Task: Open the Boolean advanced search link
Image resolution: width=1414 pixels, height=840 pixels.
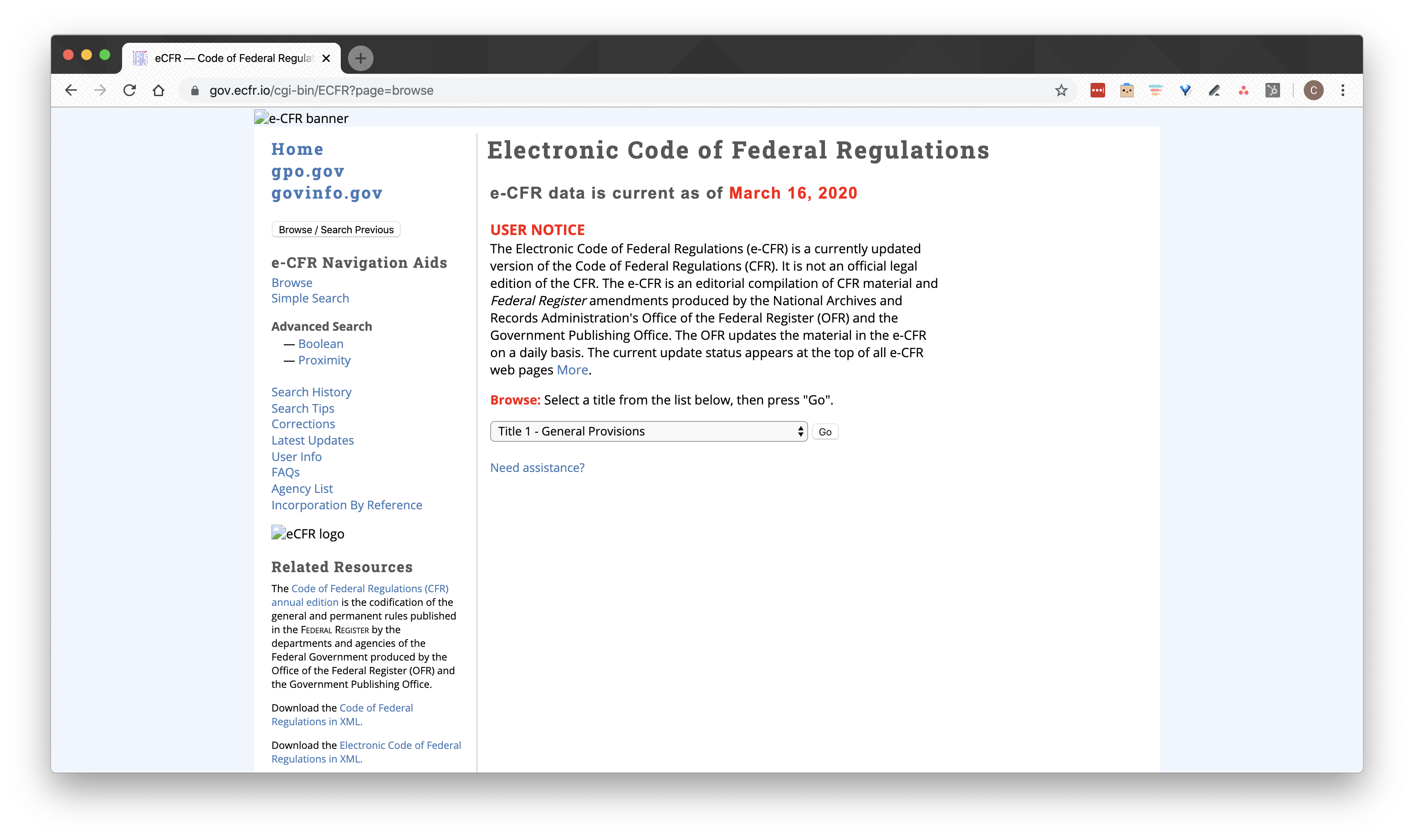Action: tap(321, 343)
